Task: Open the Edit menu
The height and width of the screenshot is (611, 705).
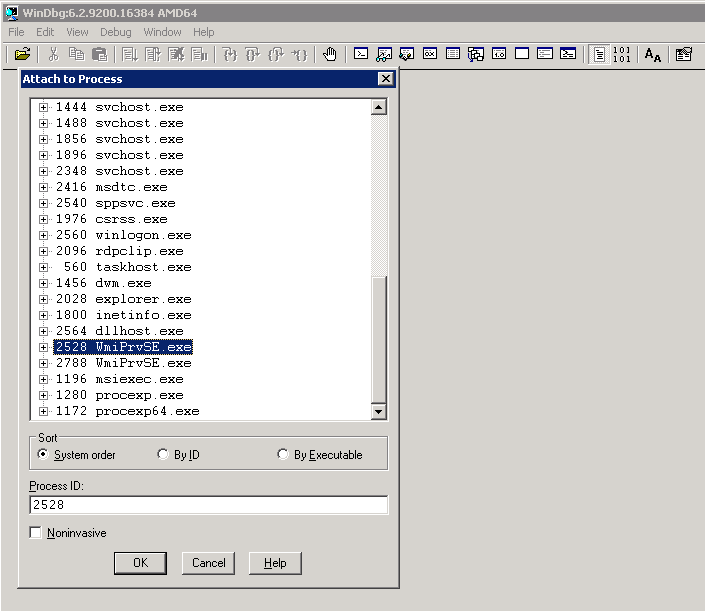Action: 45,32
